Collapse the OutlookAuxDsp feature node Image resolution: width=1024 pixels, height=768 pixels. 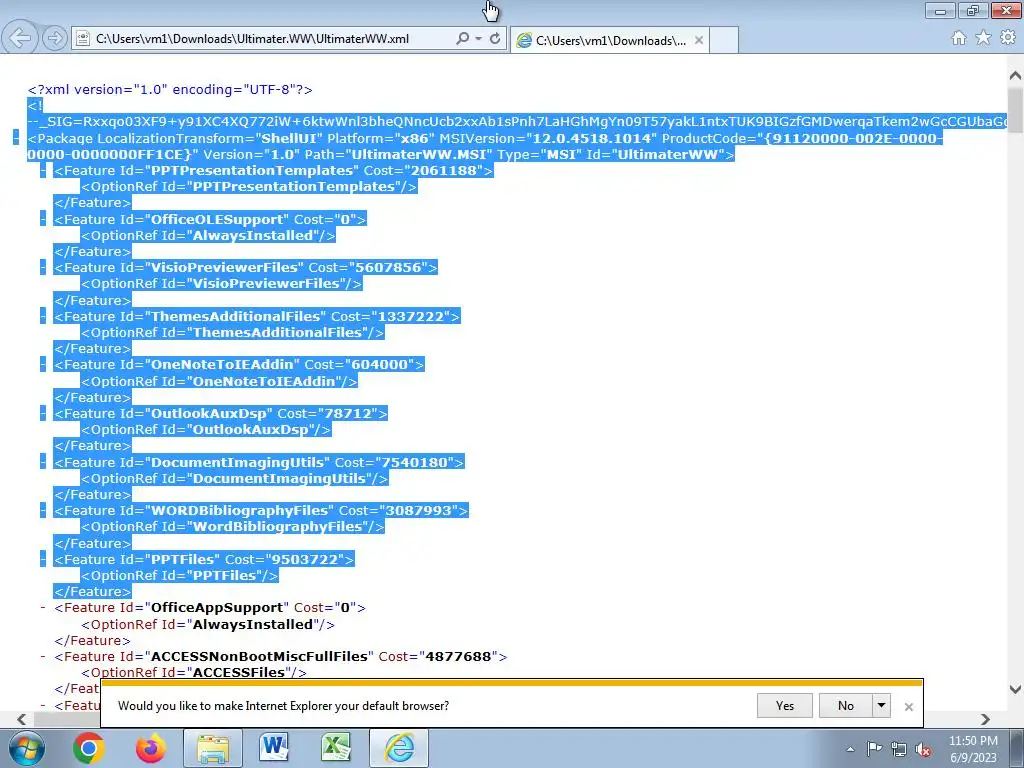point(43,413)
